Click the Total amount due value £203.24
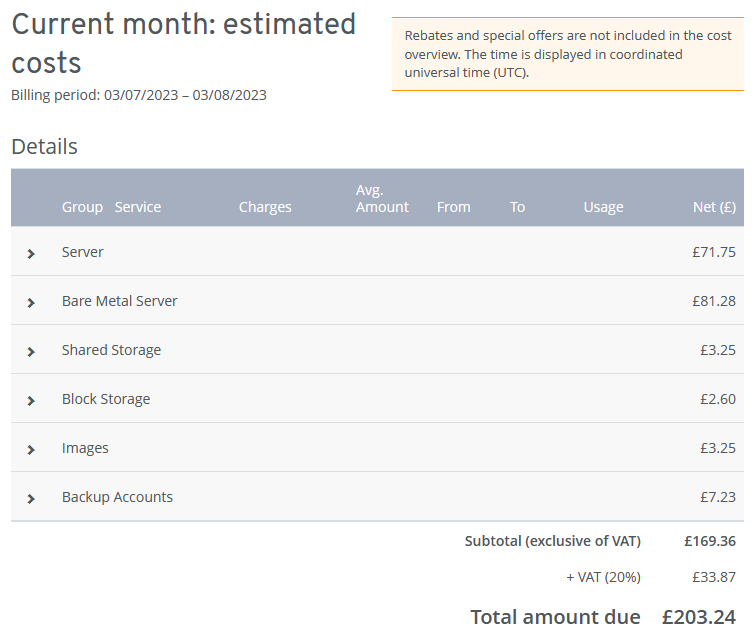Screen dimensions: 754x636 (698, 617)
